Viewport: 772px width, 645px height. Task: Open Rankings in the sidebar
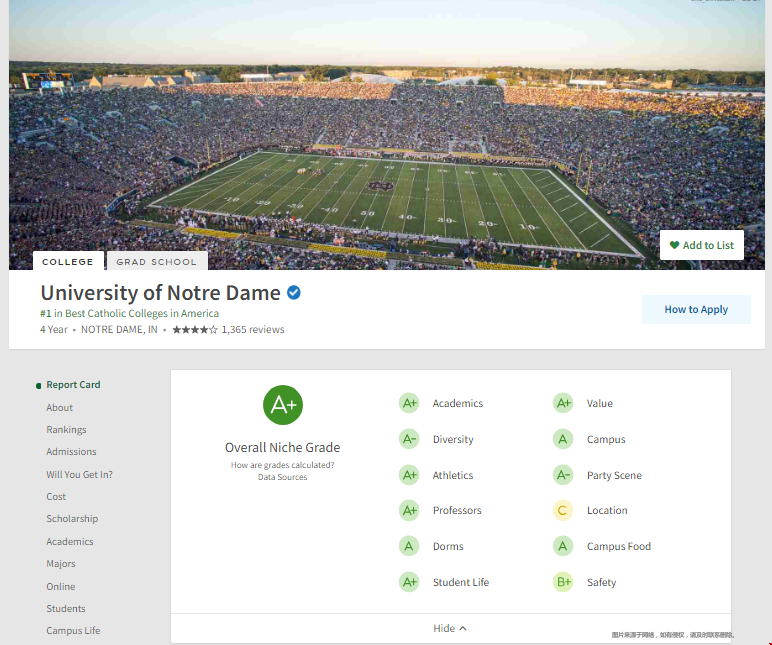pos(66,429)
